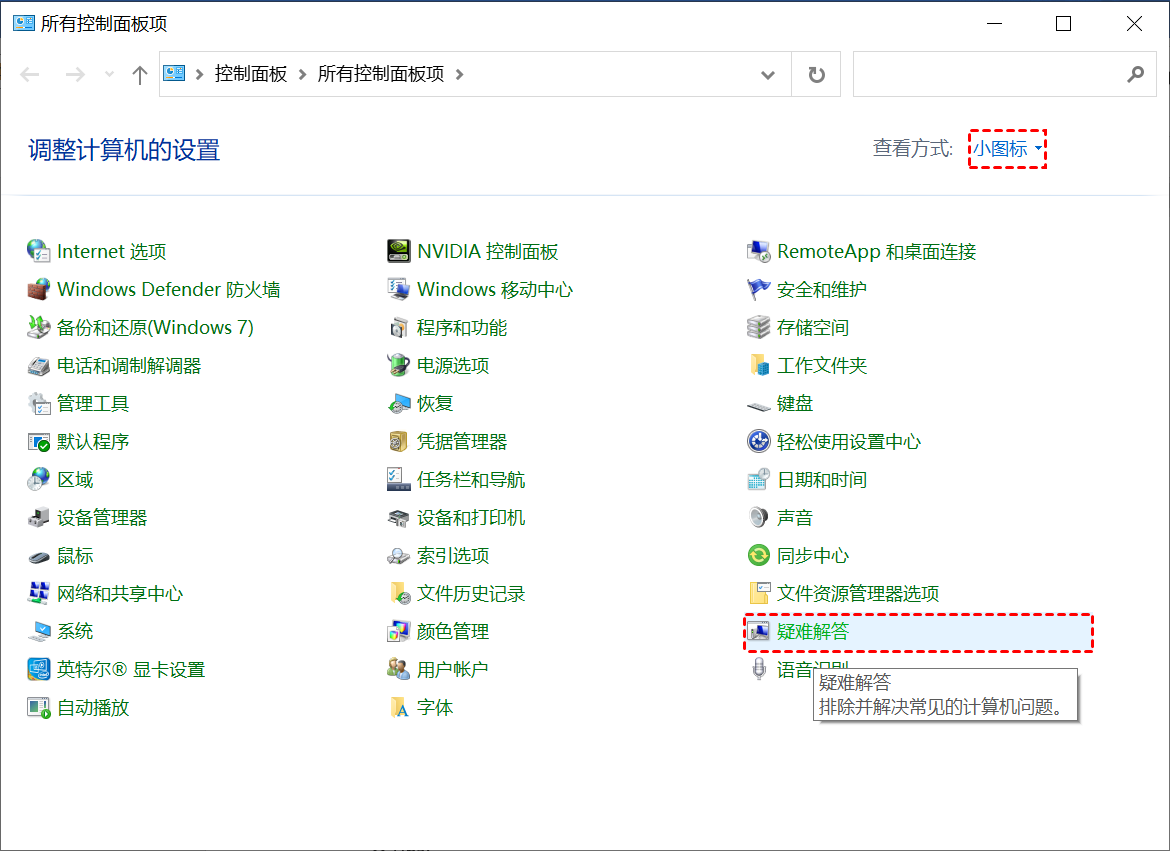Click the 网络和共享中心 icon
The height and width of the screenshot is (851, 1170).
(39, 594)
